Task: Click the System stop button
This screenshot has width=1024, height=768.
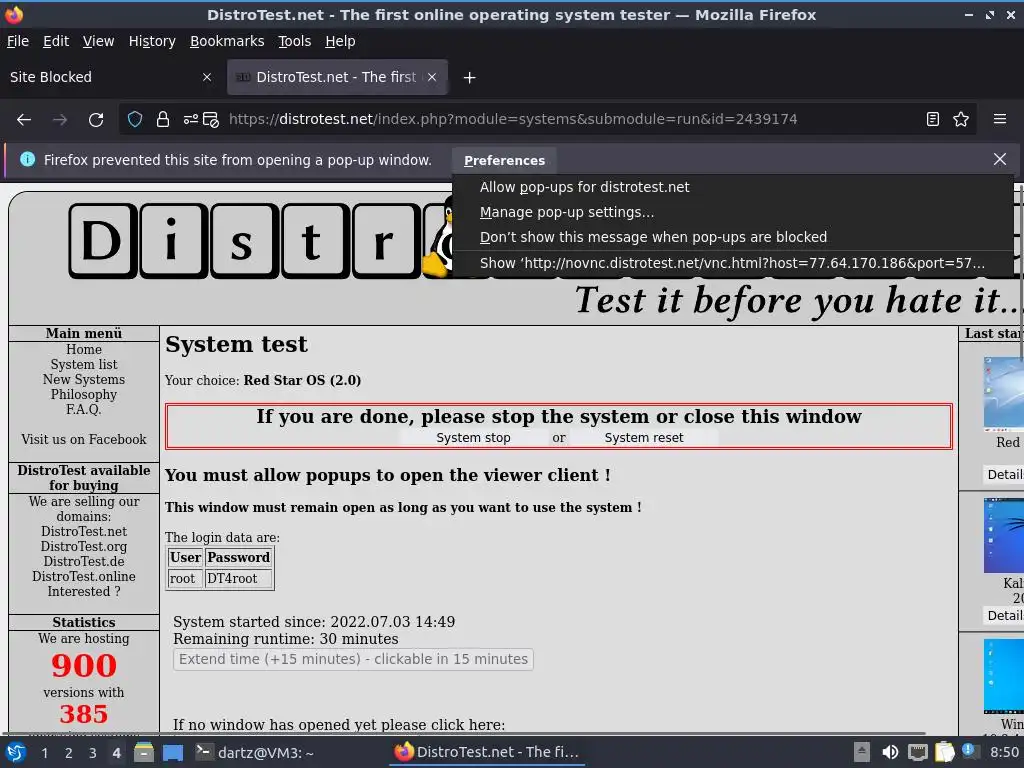Action: coord(473,438)
